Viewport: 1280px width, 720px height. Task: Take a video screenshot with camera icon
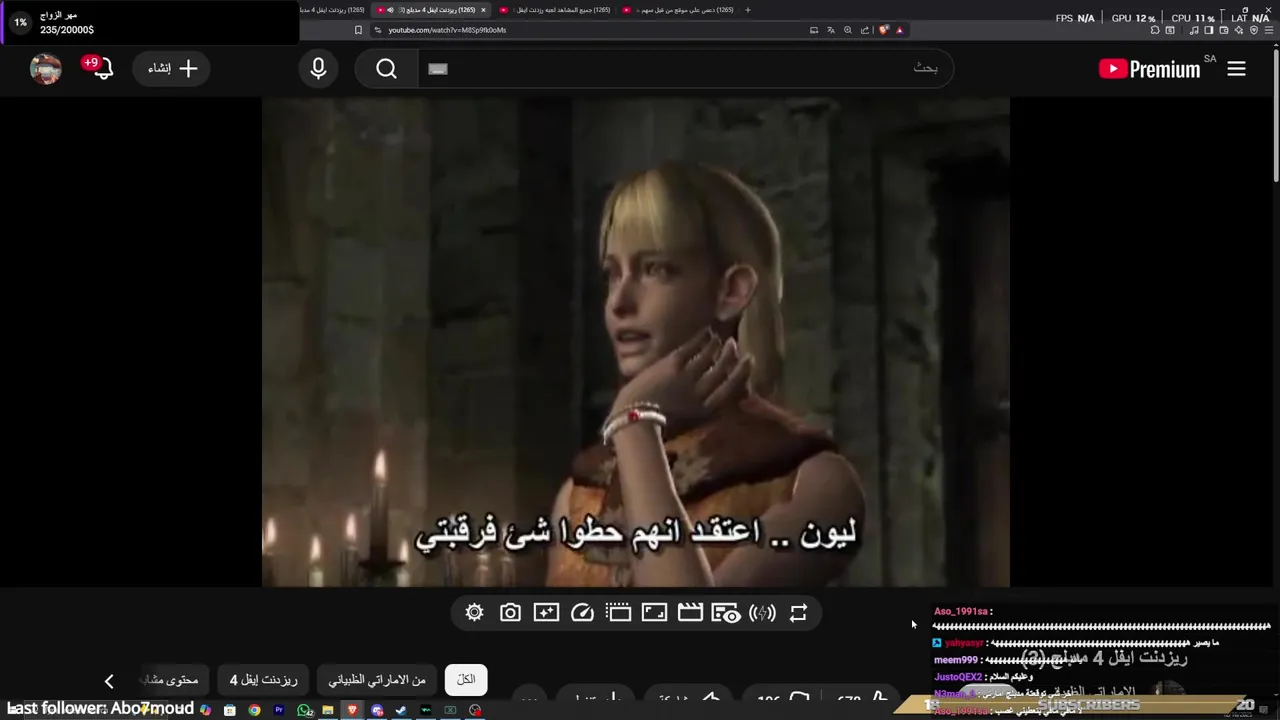[510, 613]
